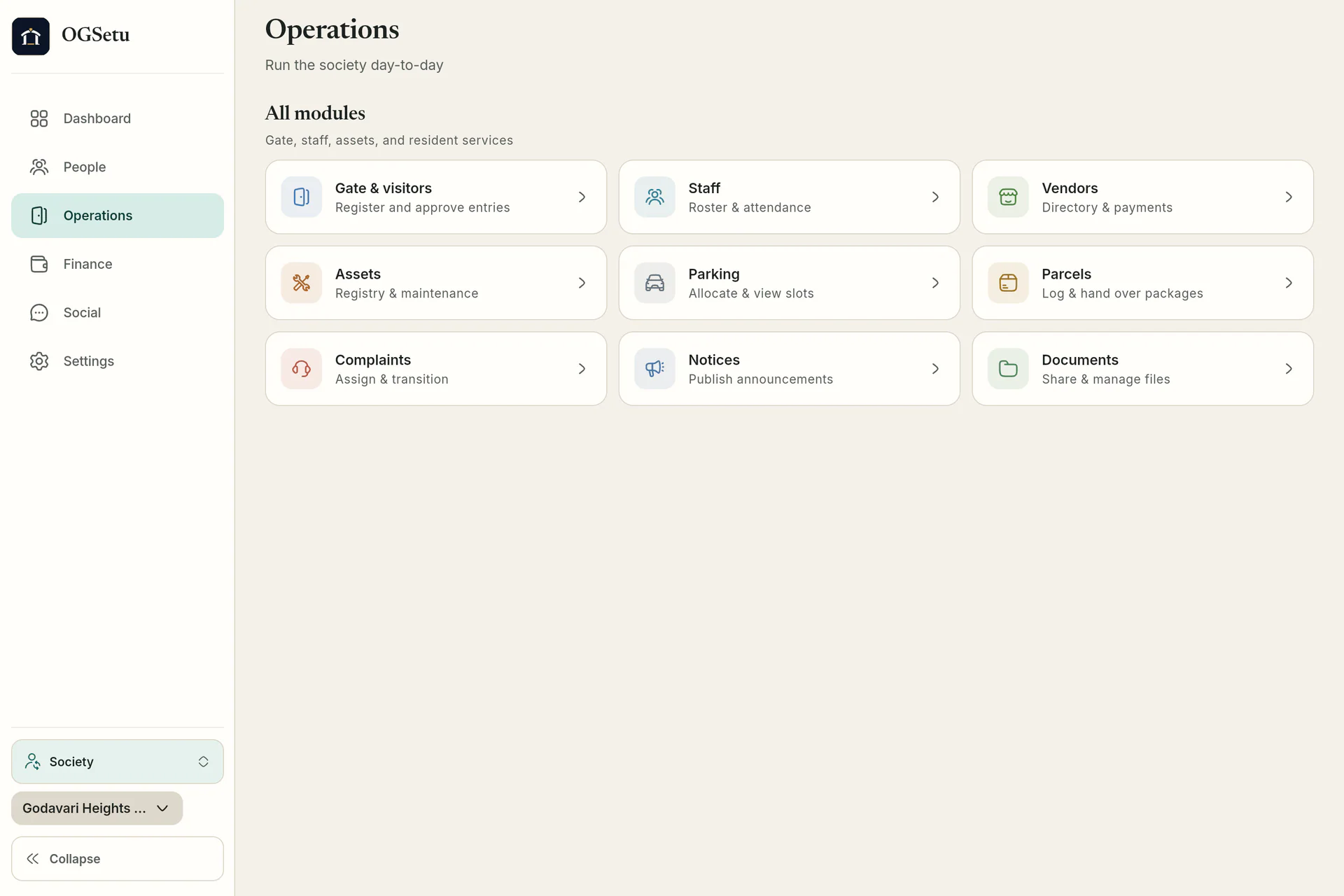Open Gate & visitors via its chevron arrow

582,197
